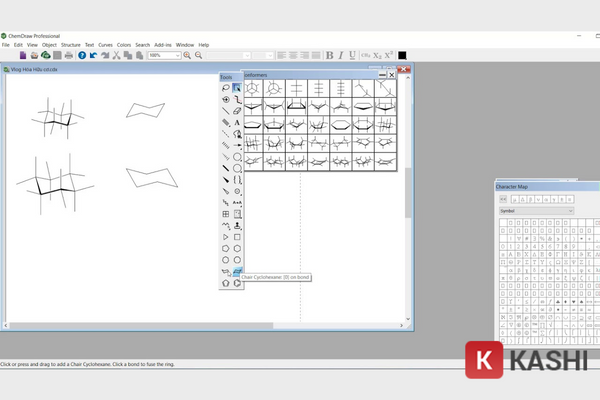
Task: Toggle Underline text formatting
Action: point(352,56)
